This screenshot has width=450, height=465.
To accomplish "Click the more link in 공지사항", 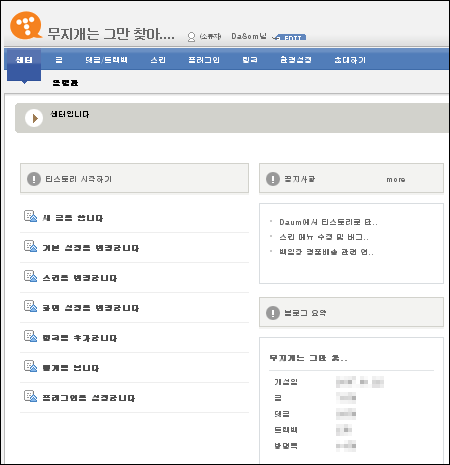I will (396, 180).
